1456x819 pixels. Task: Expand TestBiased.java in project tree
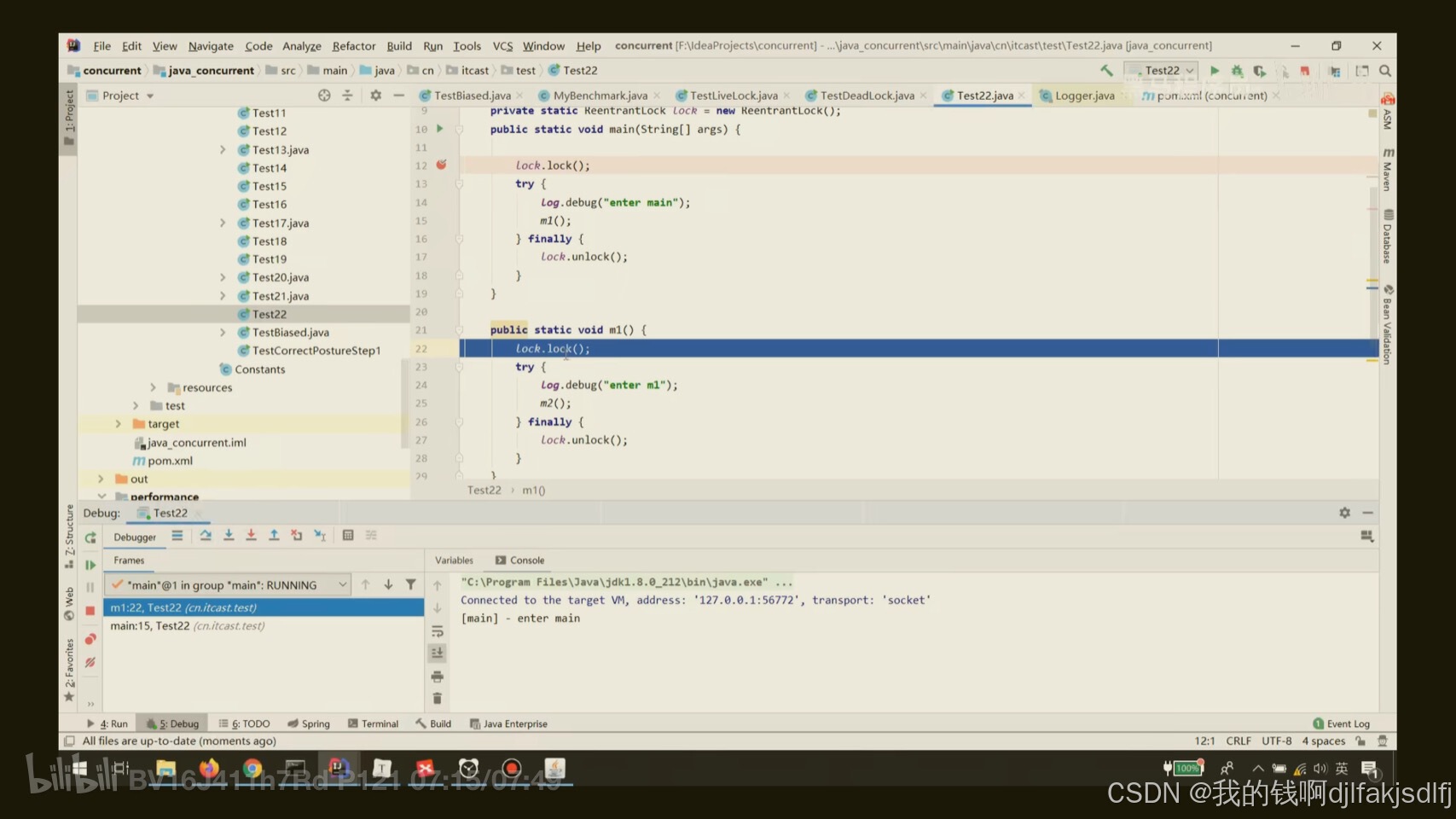click(223, 333)
